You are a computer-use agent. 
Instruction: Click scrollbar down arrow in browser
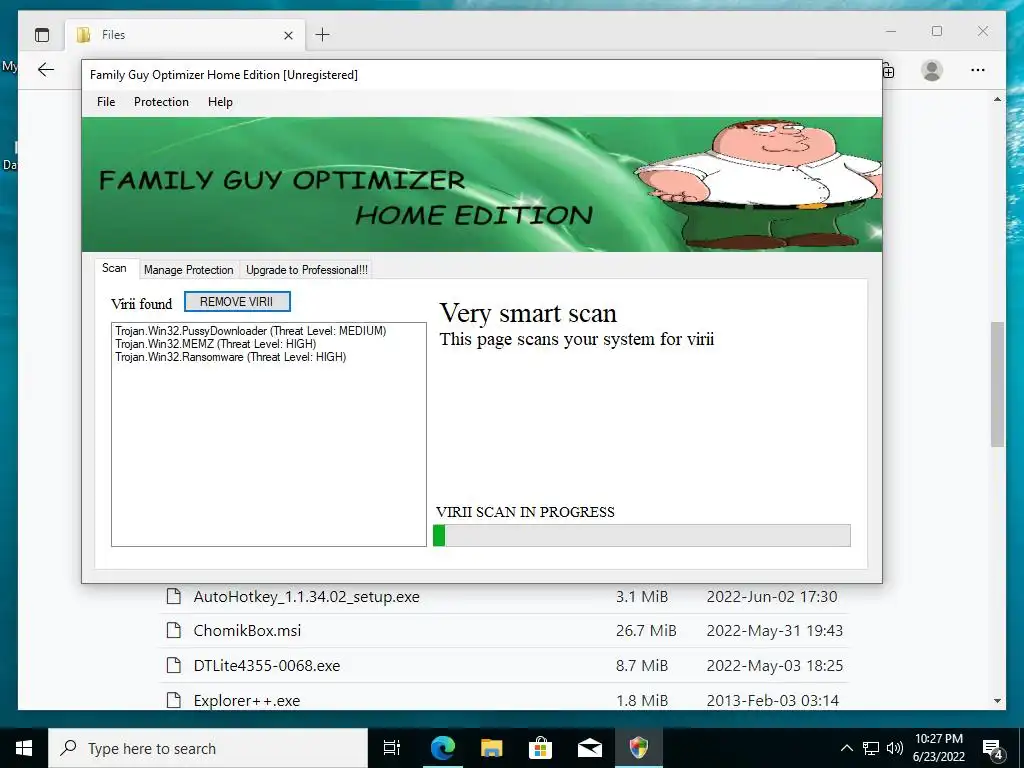(997, 701)
